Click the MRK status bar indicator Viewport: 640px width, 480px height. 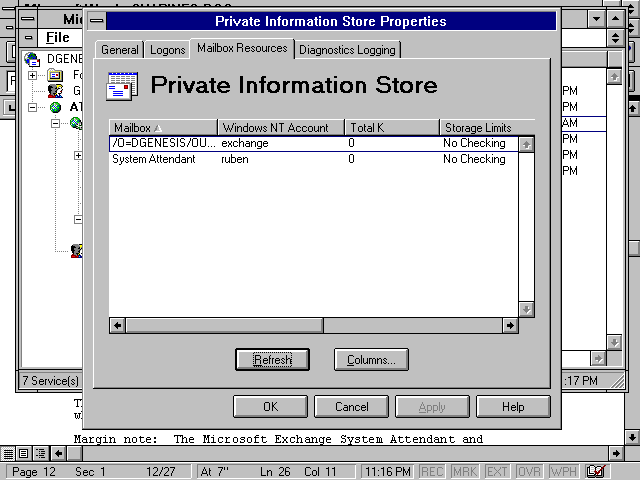pyautogui.click(x=464, y=472)
